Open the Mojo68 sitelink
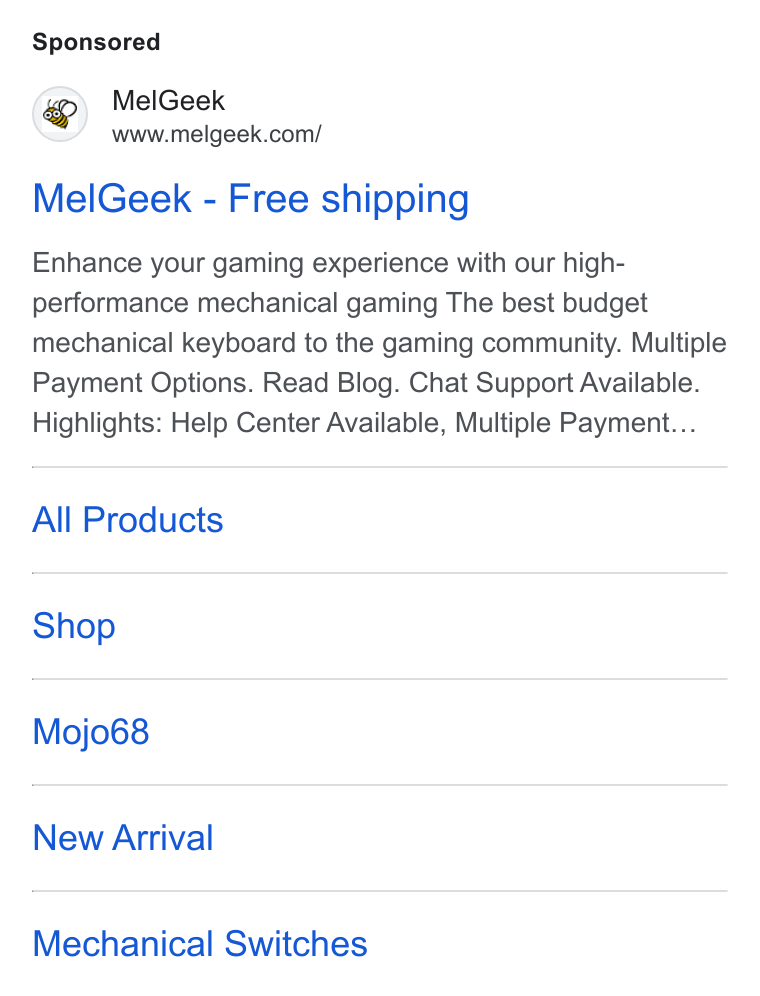The height and width of the screenshot is (996, 760). pyautogui.click(x=91, y=732)
